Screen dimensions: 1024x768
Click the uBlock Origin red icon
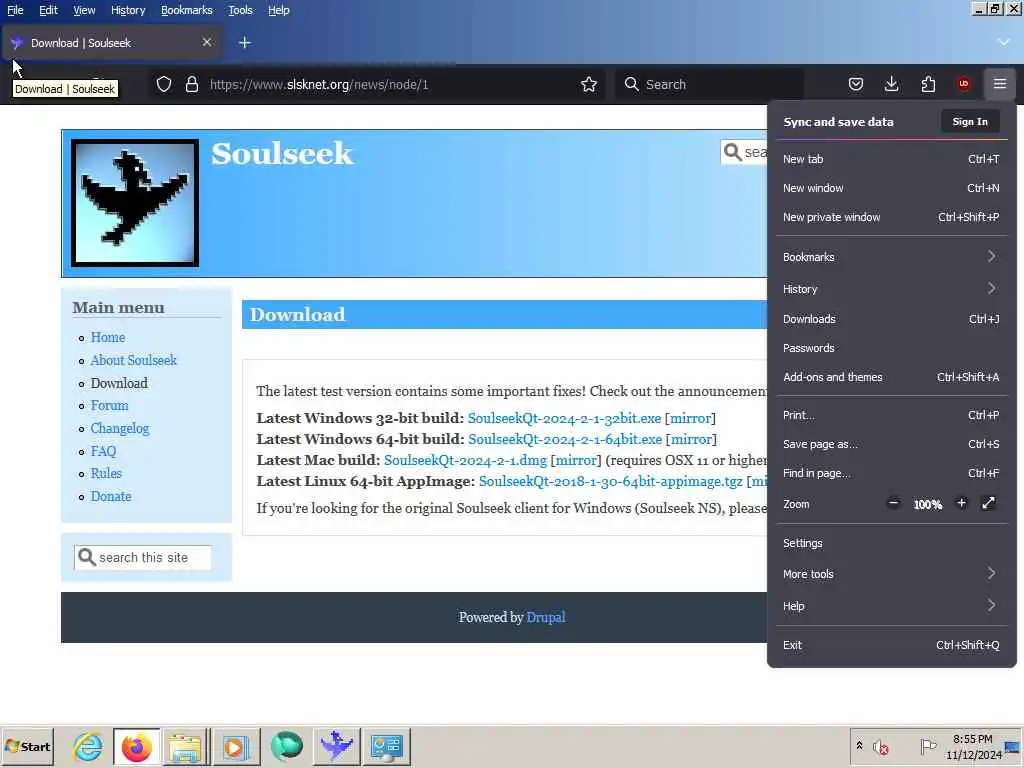click(x=963, y=84)
